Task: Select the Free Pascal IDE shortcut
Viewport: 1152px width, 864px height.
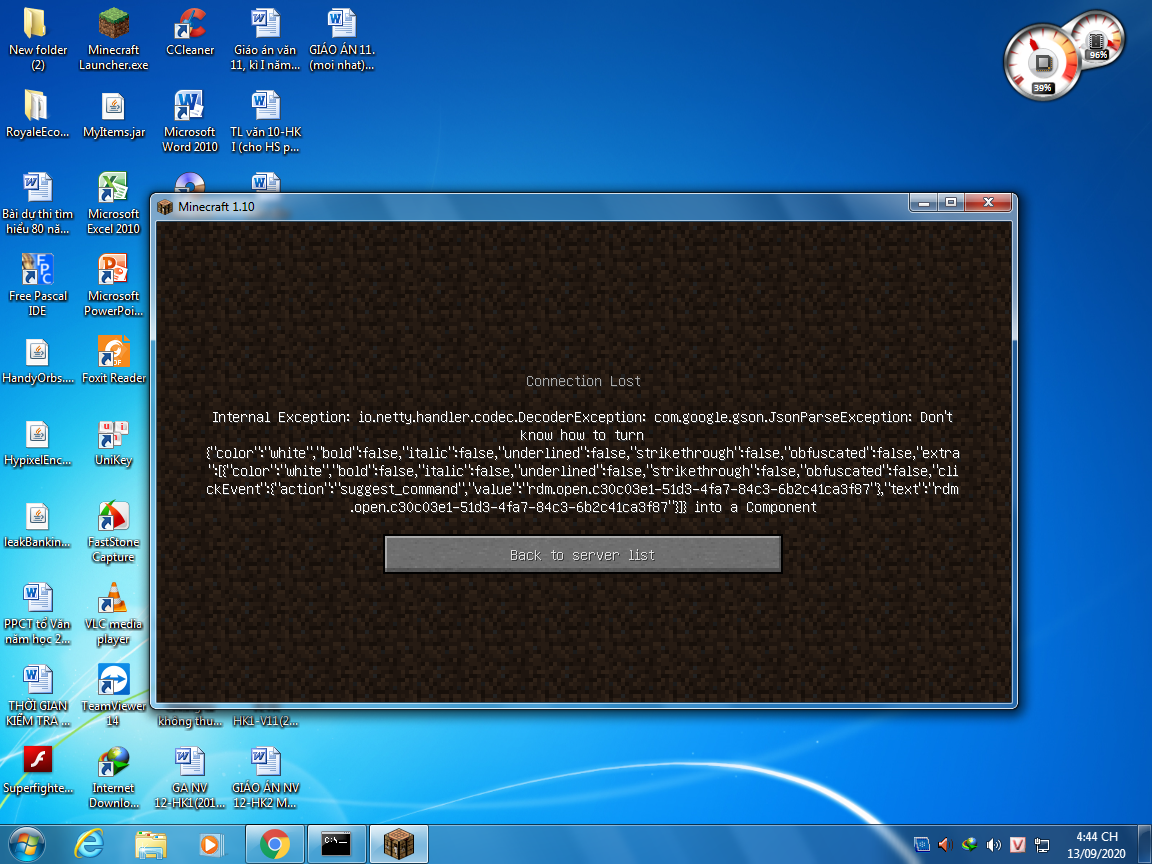Action: click(x=37, y=285)
